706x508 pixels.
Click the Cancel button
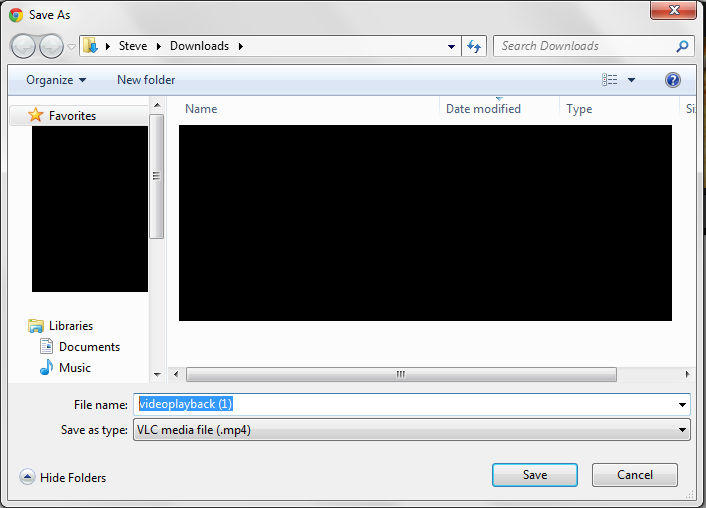click(x=634, y=475)
